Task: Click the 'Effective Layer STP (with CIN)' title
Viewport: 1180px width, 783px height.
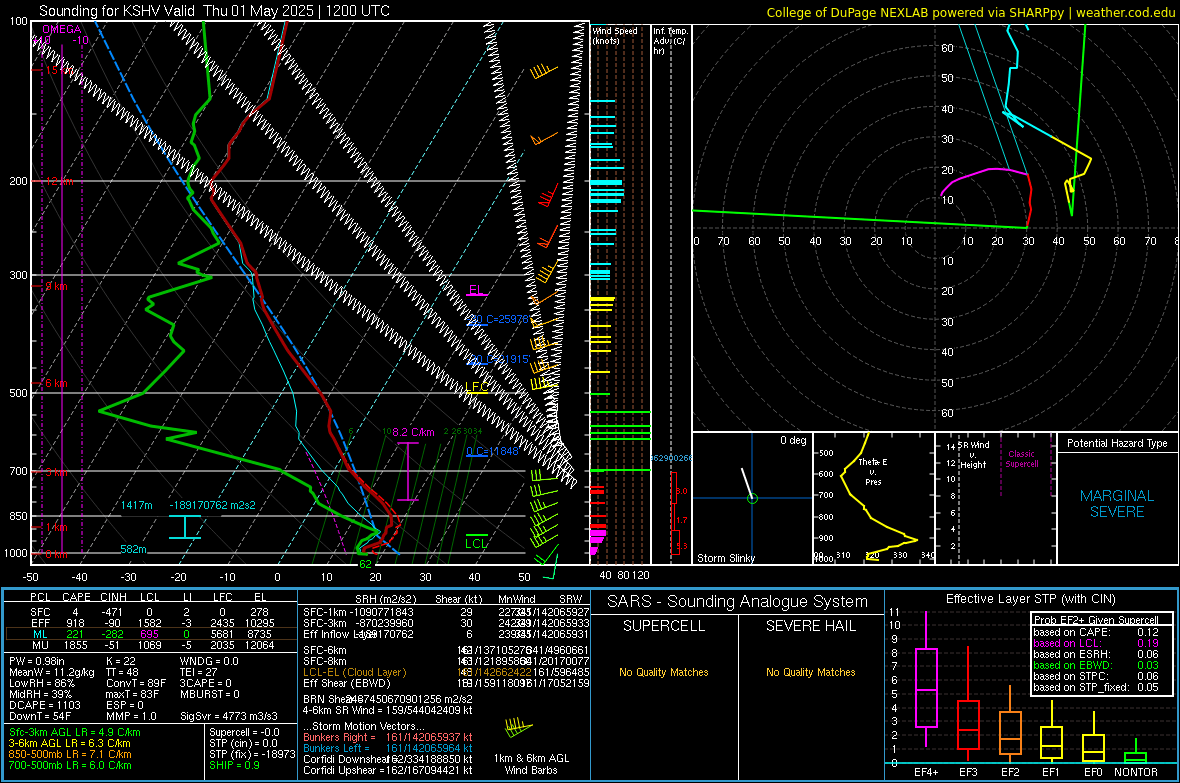Action: pos(1030,599)
